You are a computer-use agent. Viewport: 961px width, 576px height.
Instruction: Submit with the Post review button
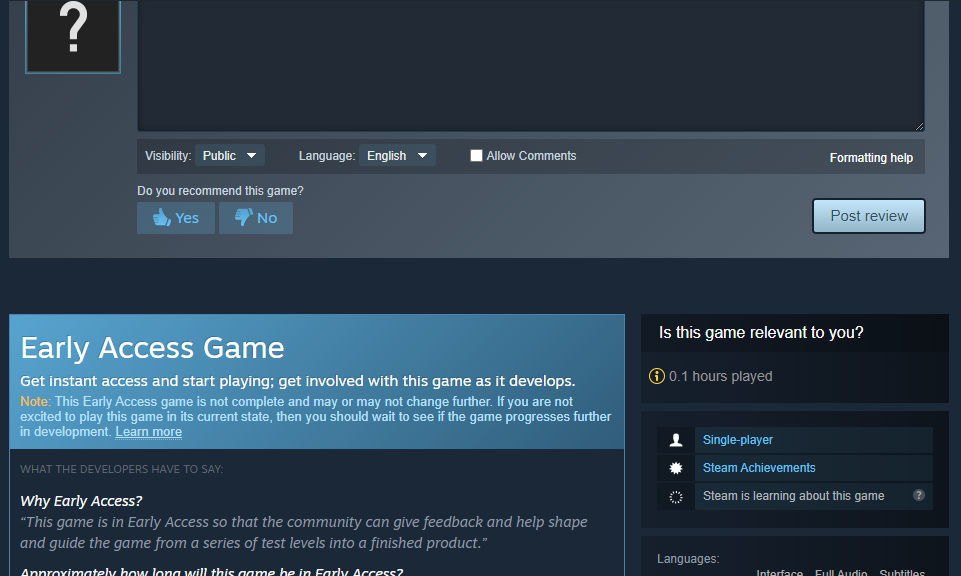pos(868,216)
